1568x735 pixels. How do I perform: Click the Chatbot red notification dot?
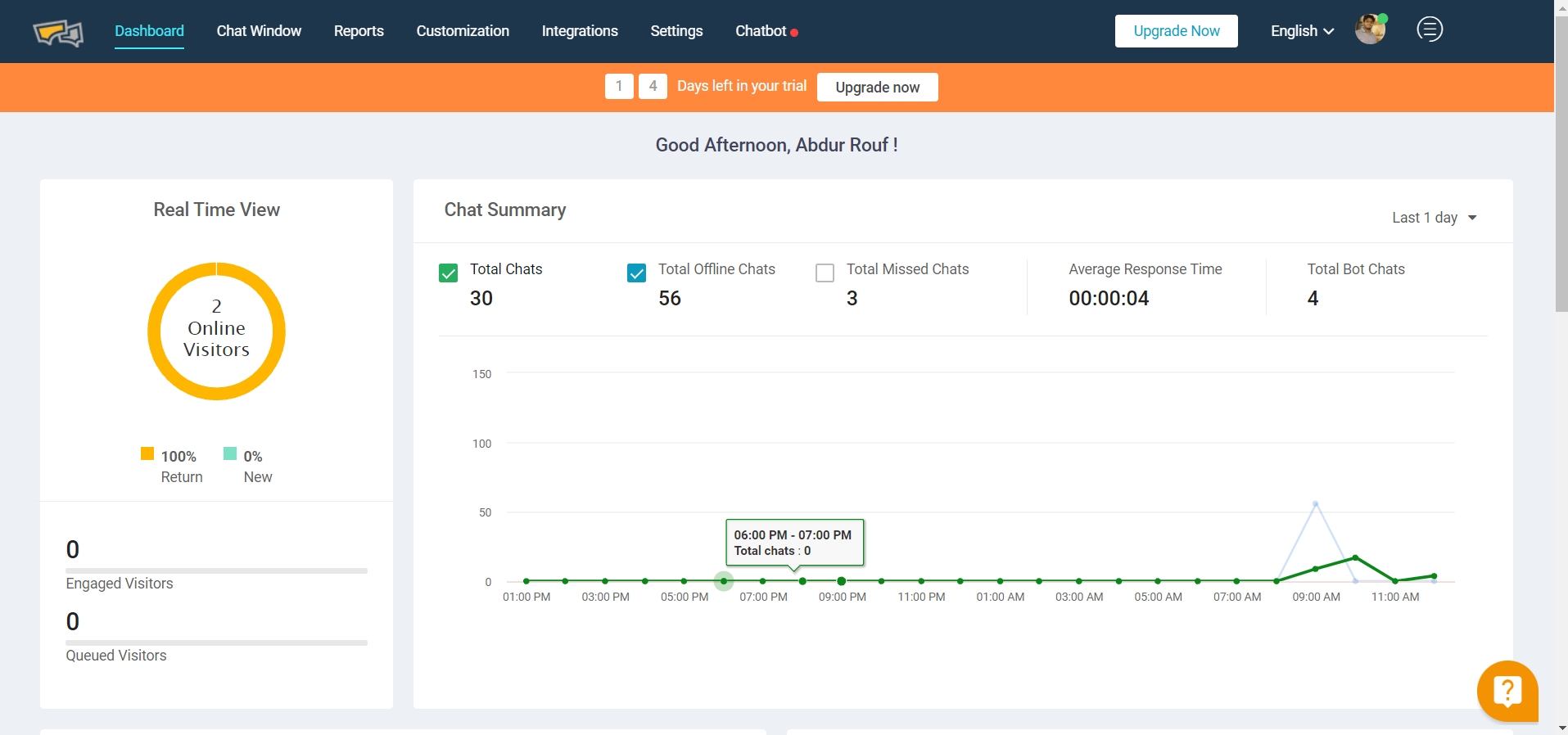point(794,33)
